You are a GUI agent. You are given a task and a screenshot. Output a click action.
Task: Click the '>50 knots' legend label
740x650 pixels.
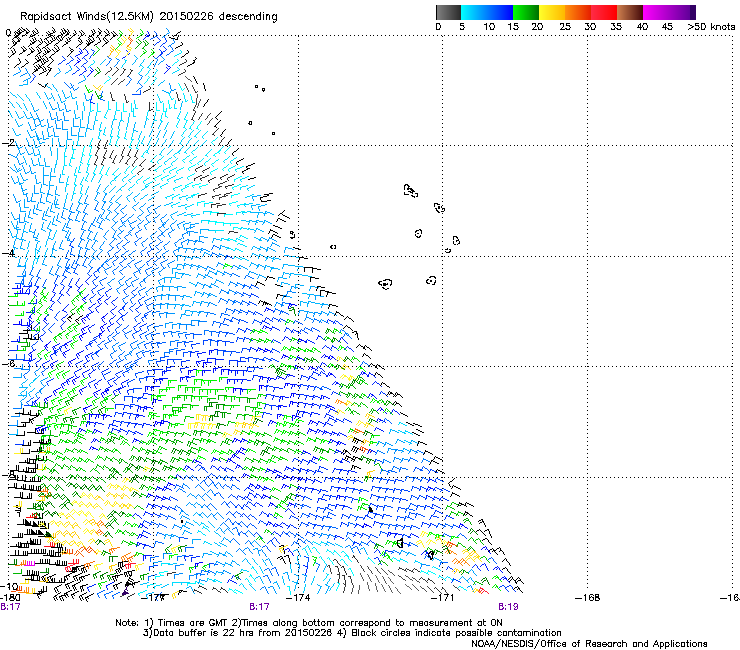711,27
